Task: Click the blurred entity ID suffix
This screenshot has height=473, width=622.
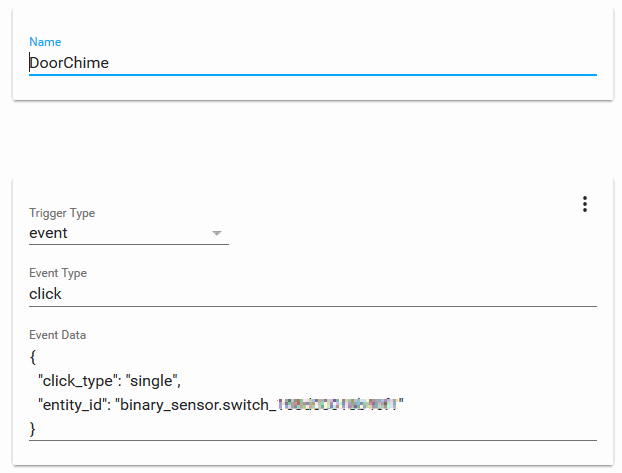Action: click(x=337, y=405)
